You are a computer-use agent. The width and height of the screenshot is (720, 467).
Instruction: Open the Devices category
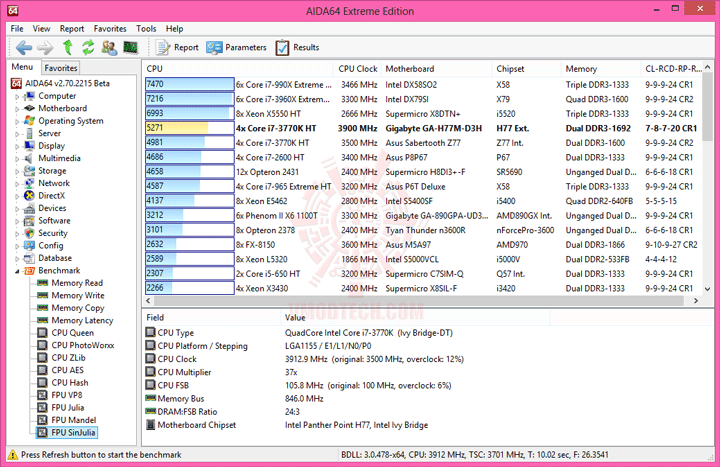click(x=52, y=208)
